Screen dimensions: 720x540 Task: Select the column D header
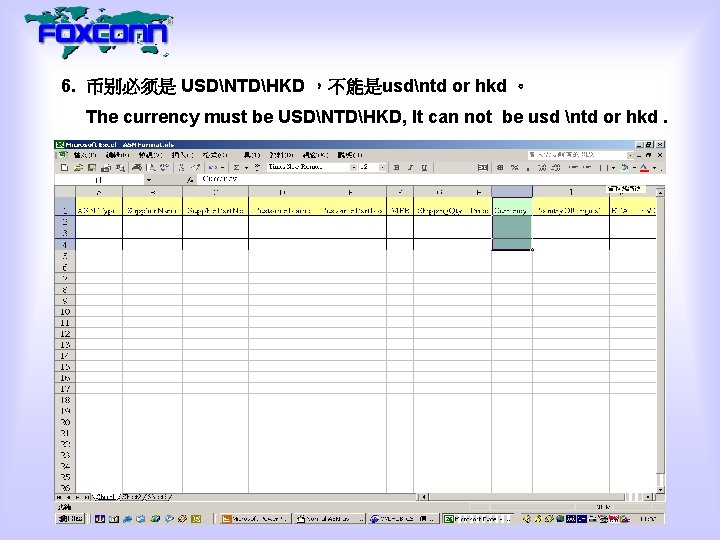pos(282,192)
